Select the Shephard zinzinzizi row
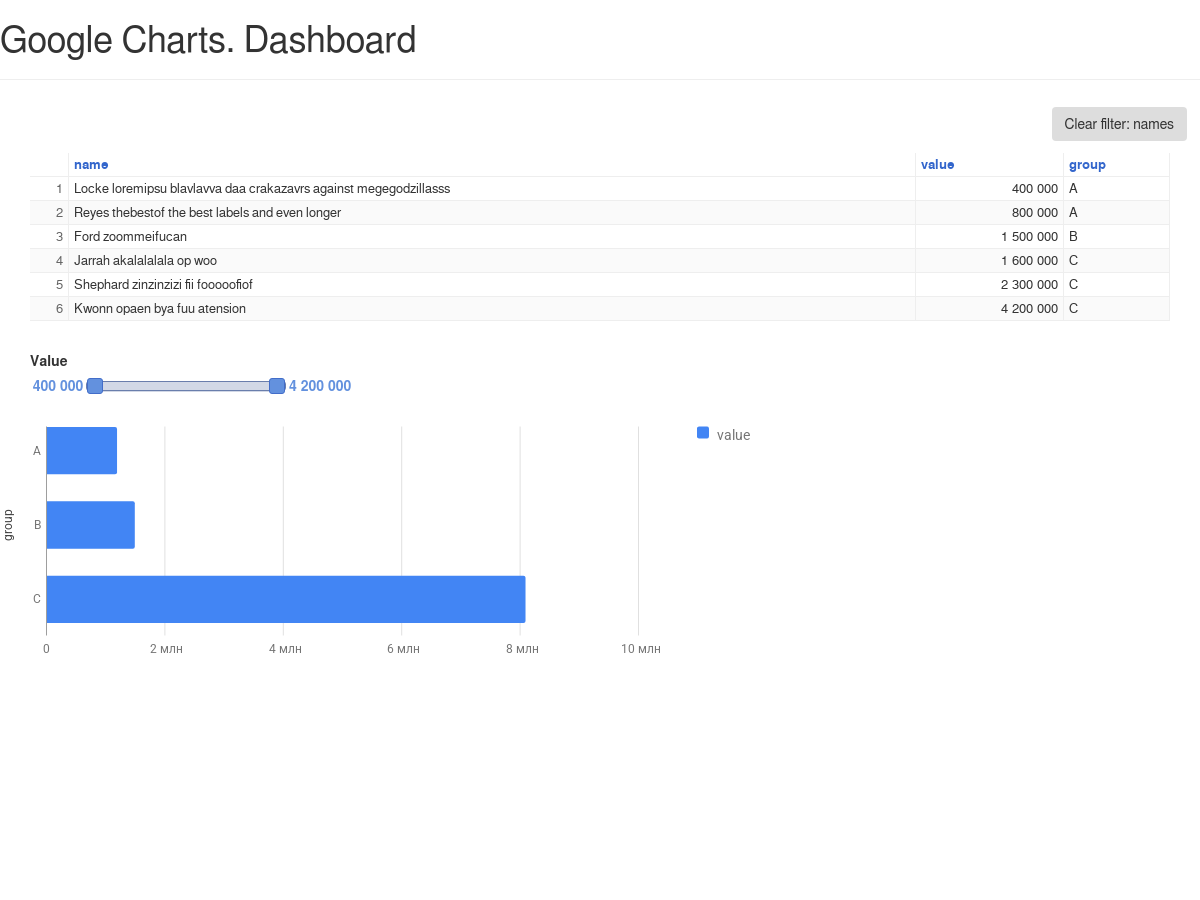1200x900 pixels. [x=163, y=285]
